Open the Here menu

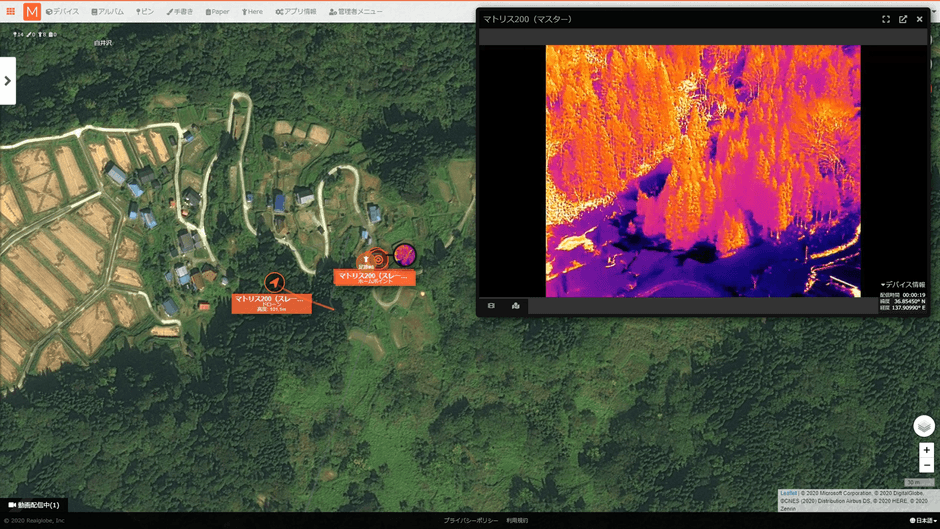252,11
